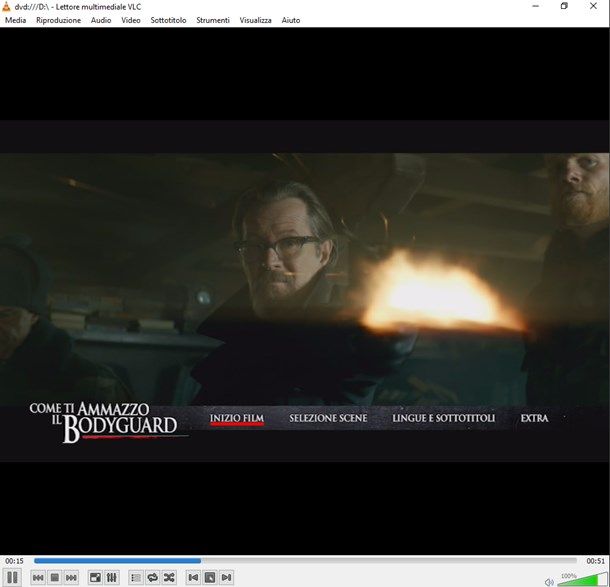Adjust the volume slider level

pyautogui.click(x=582, y=580)
